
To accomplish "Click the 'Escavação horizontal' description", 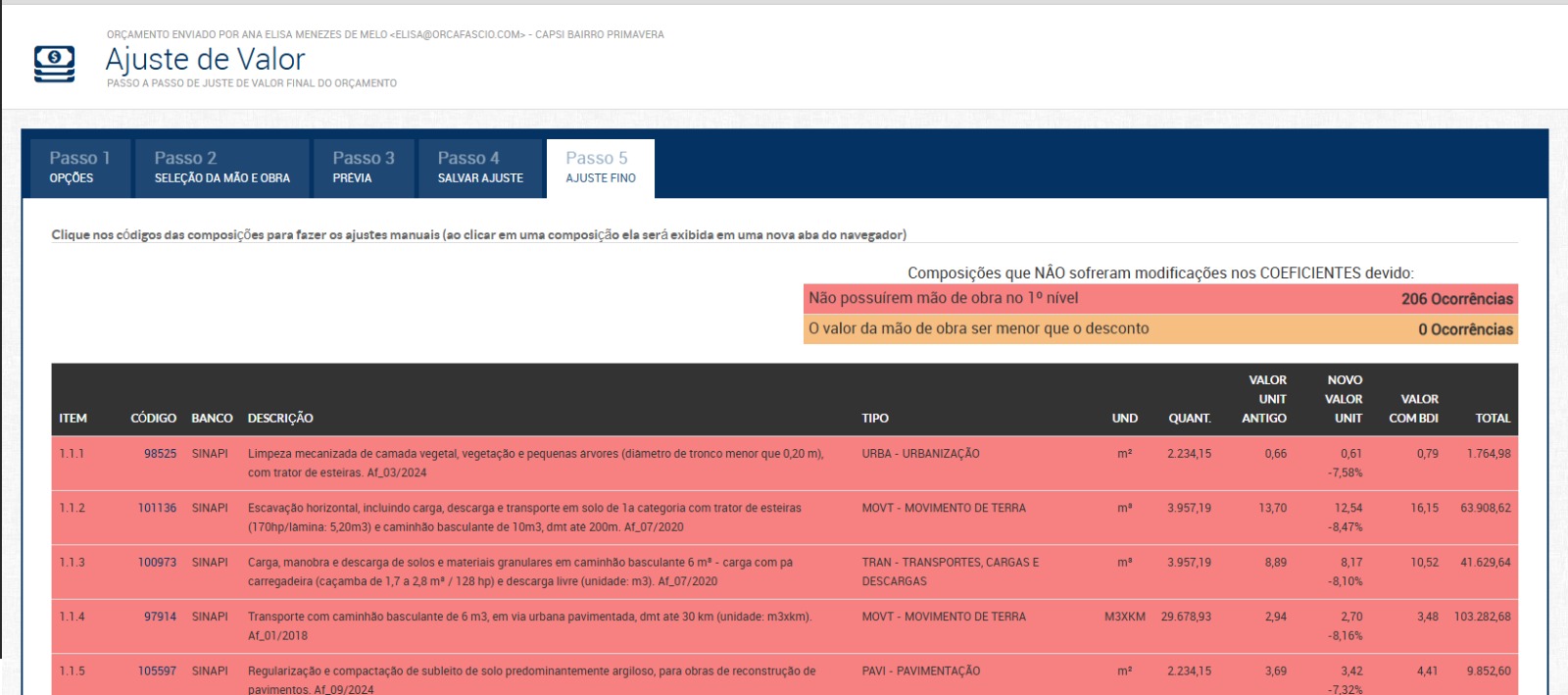I will 524,518.
